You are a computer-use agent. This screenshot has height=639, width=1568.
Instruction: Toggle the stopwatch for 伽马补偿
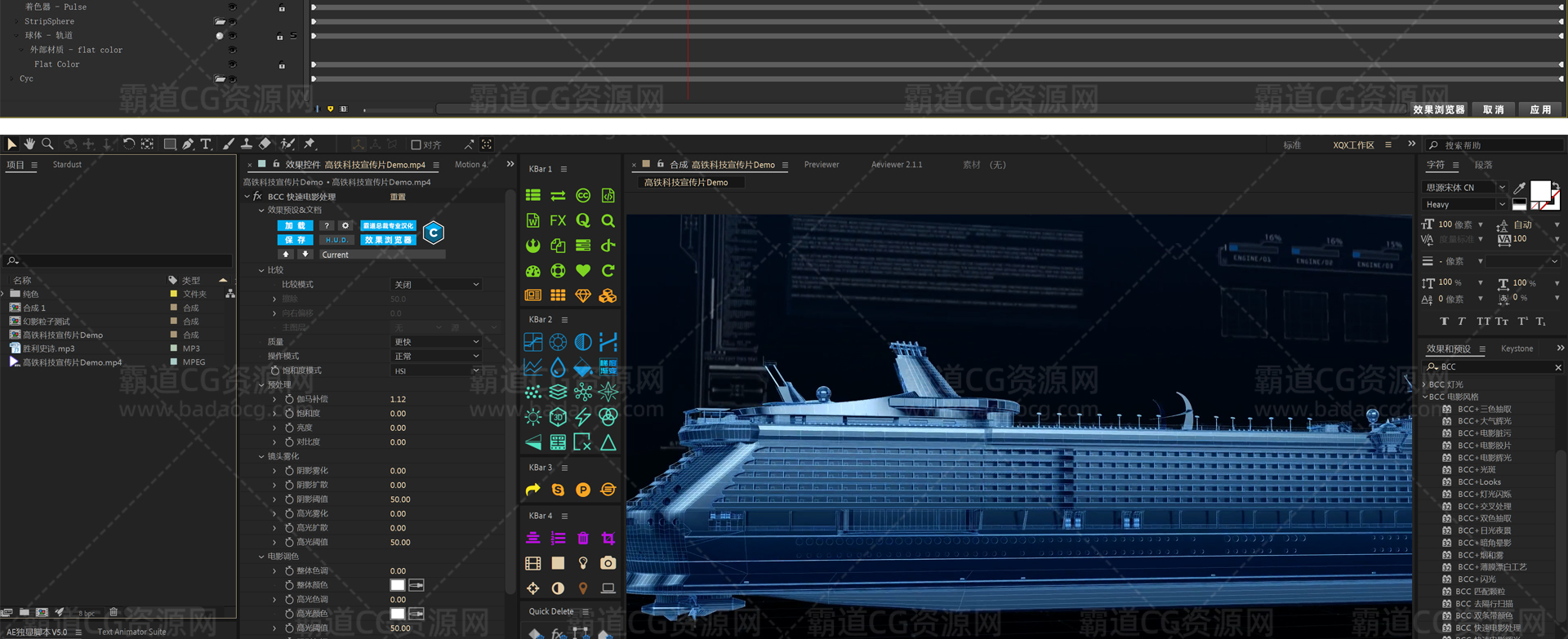pyautogui.click(x=289, y=399)
